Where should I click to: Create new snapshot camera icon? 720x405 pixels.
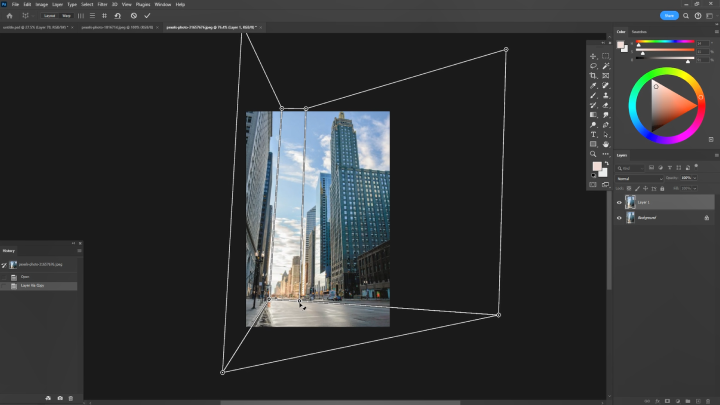(x=60, y=398)
